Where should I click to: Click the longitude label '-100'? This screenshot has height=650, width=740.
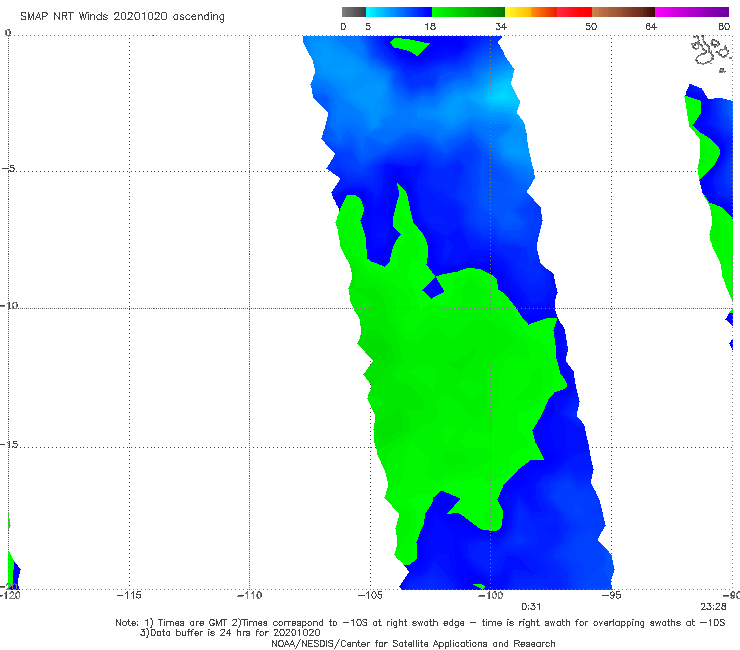tap(490, 595)
